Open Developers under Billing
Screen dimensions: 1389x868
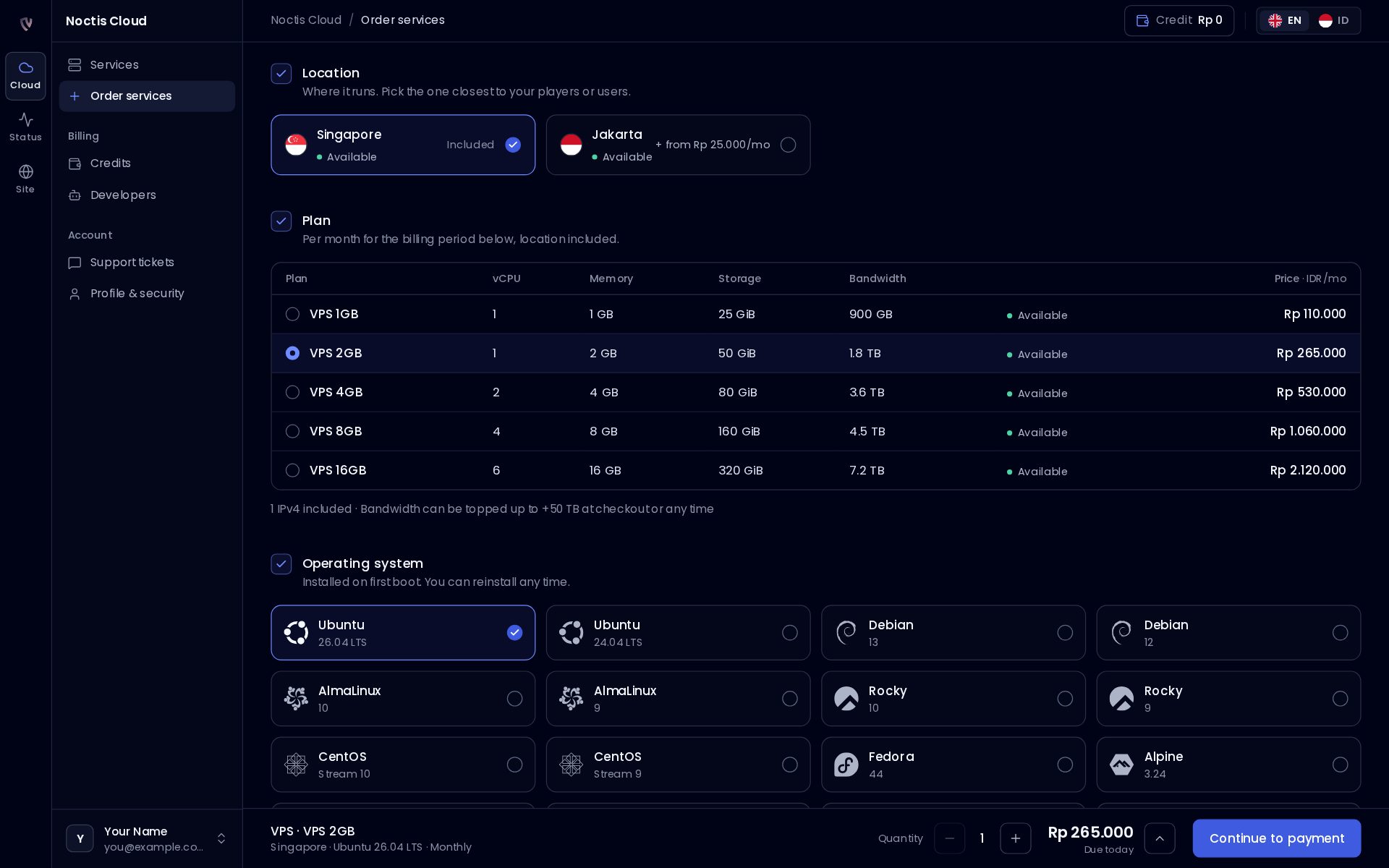click(x=147, y=195)
